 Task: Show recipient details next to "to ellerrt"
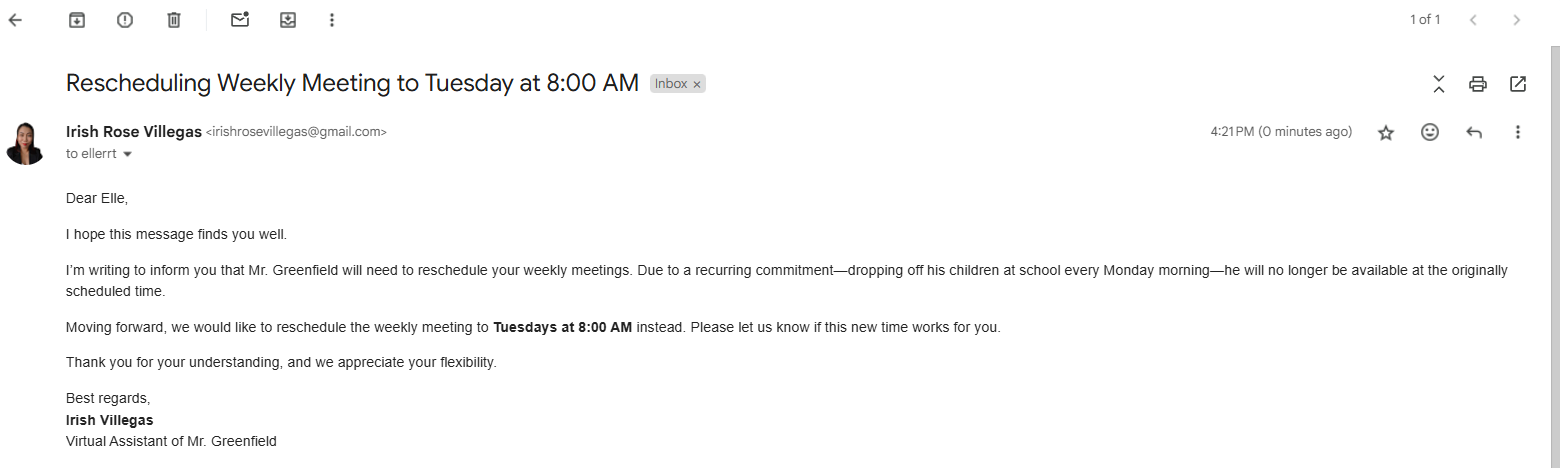click(127, 154)
